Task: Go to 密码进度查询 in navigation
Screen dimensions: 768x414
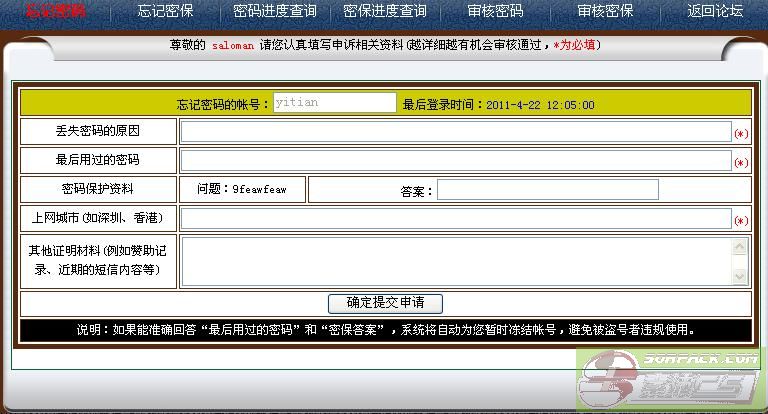Action: [x=274, y=12]
